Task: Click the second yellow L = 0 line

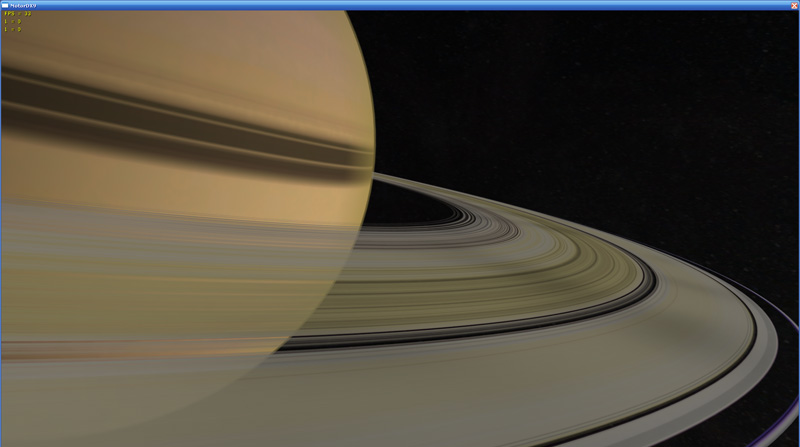Action: point(12,28)
